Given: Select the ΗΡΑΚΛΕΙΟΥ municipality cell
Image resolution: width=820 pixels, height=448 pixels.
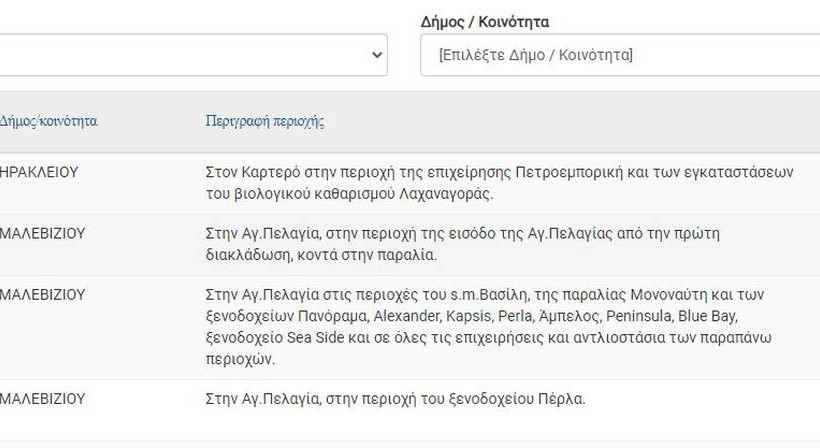Looking at the screenshot, I should 39,172.
